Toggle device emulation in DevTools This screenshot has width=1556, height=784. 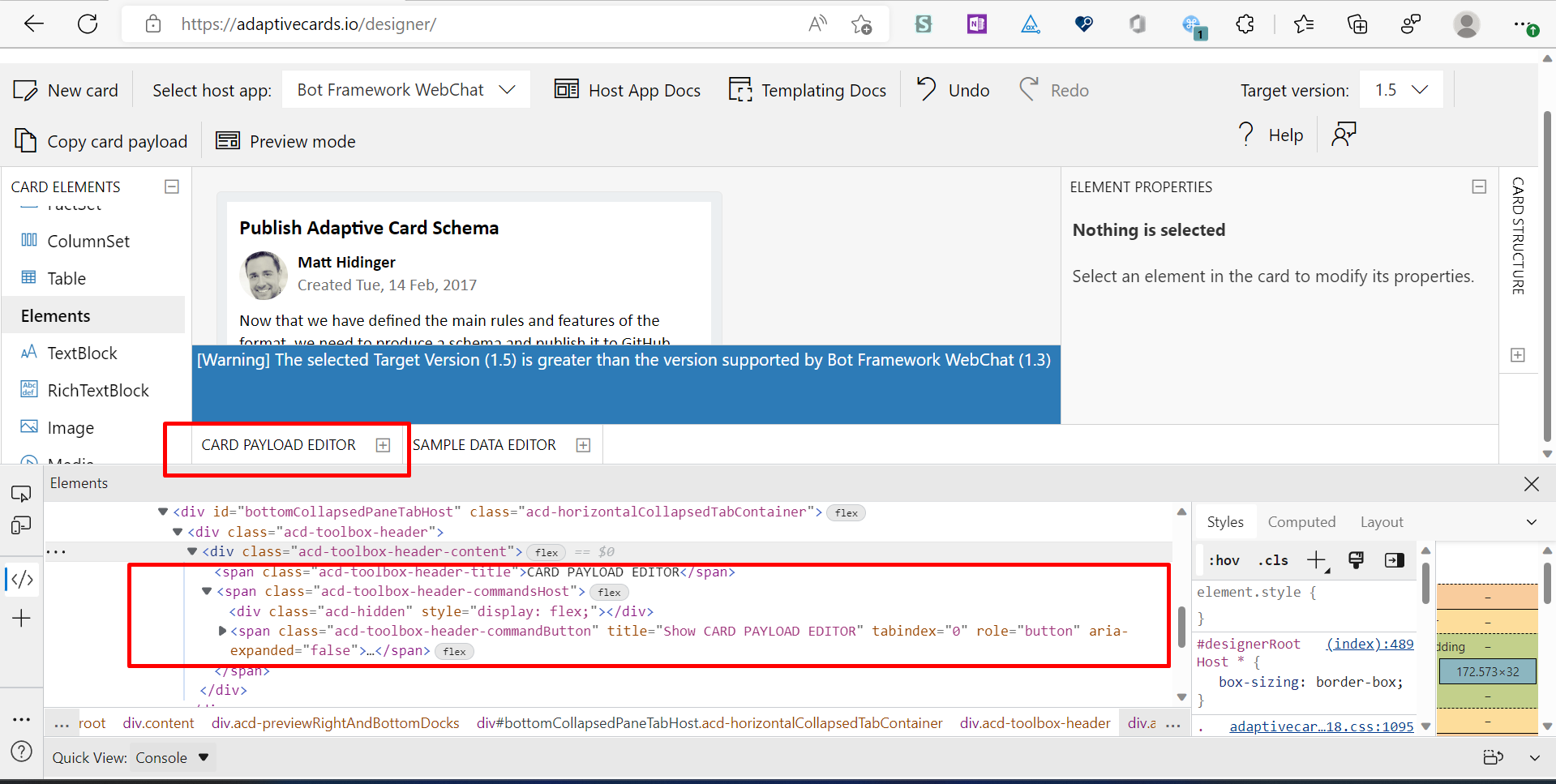click(21, 525)
